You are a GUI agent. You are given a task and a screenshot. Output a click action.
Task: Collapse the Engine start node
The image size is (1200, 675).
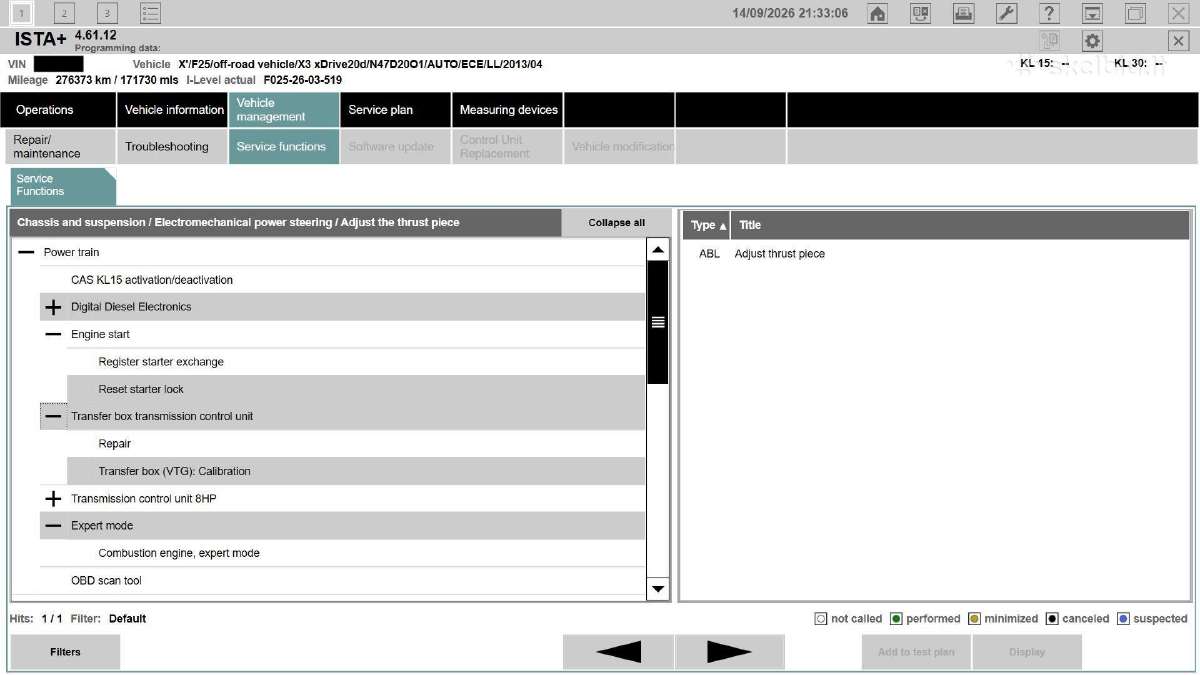(x=53, y=334)
